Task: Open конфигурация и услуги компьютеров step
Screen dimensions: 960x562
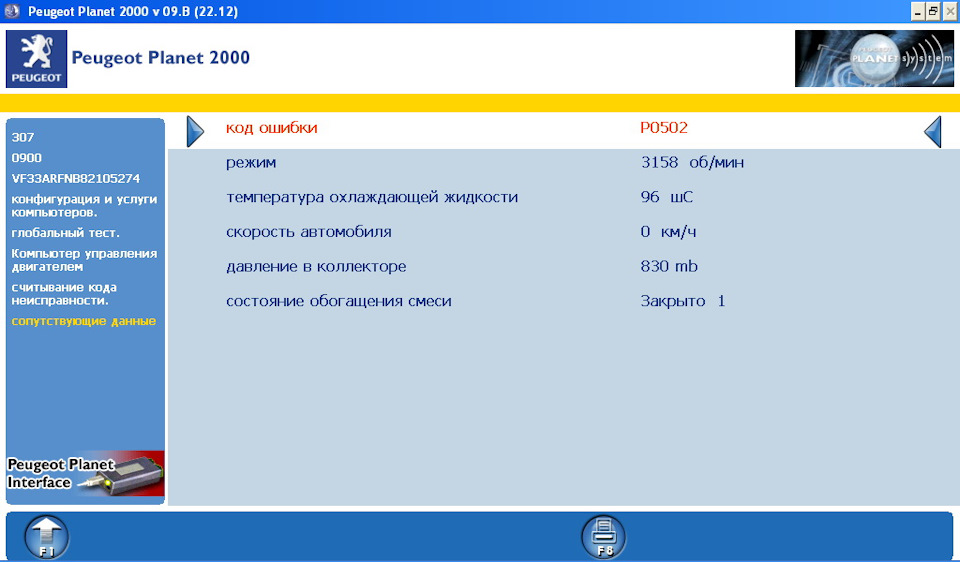Action: [x=84, y=206]
